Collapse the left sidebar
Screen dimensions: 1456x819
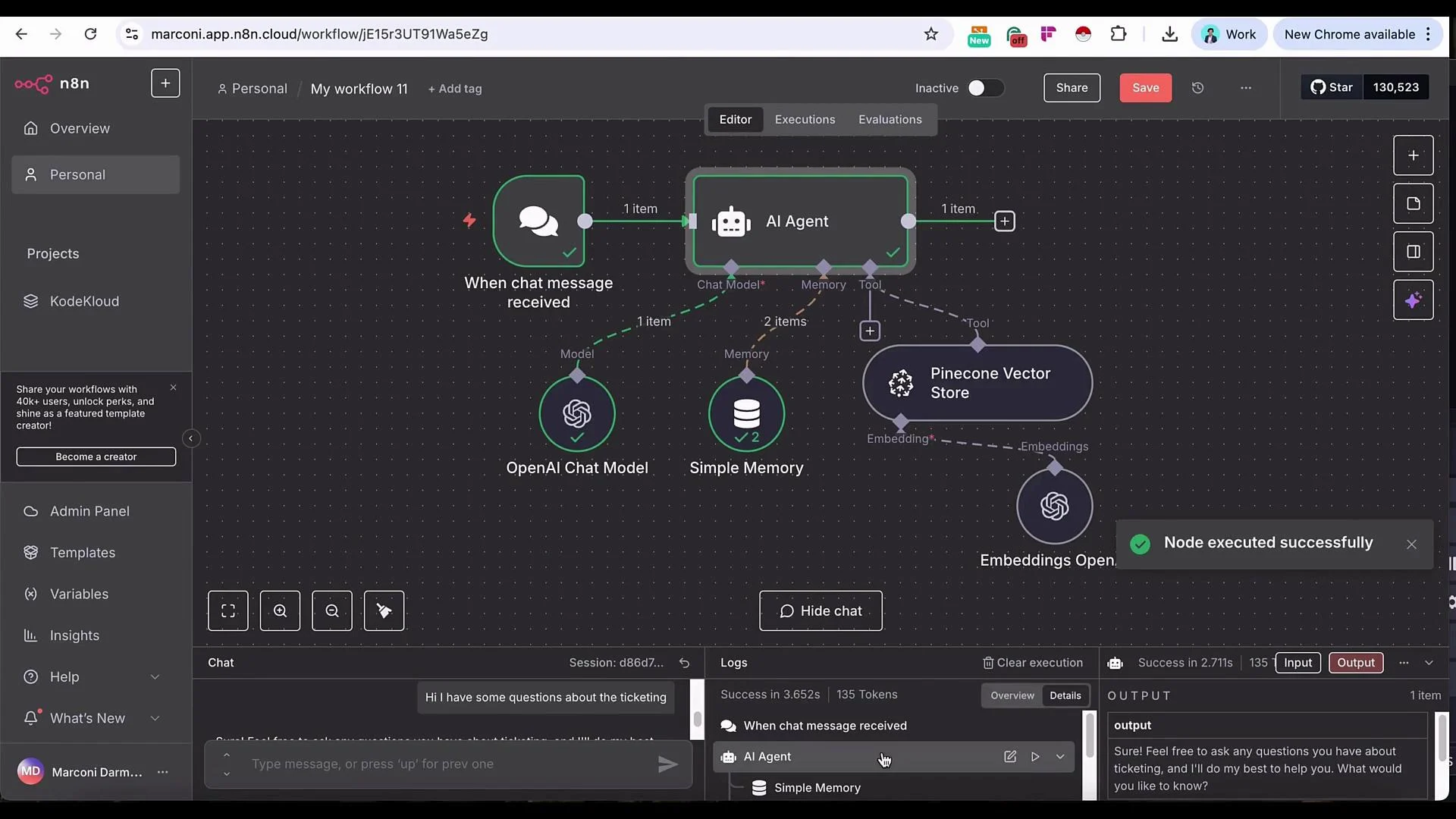tap(191, 438)
